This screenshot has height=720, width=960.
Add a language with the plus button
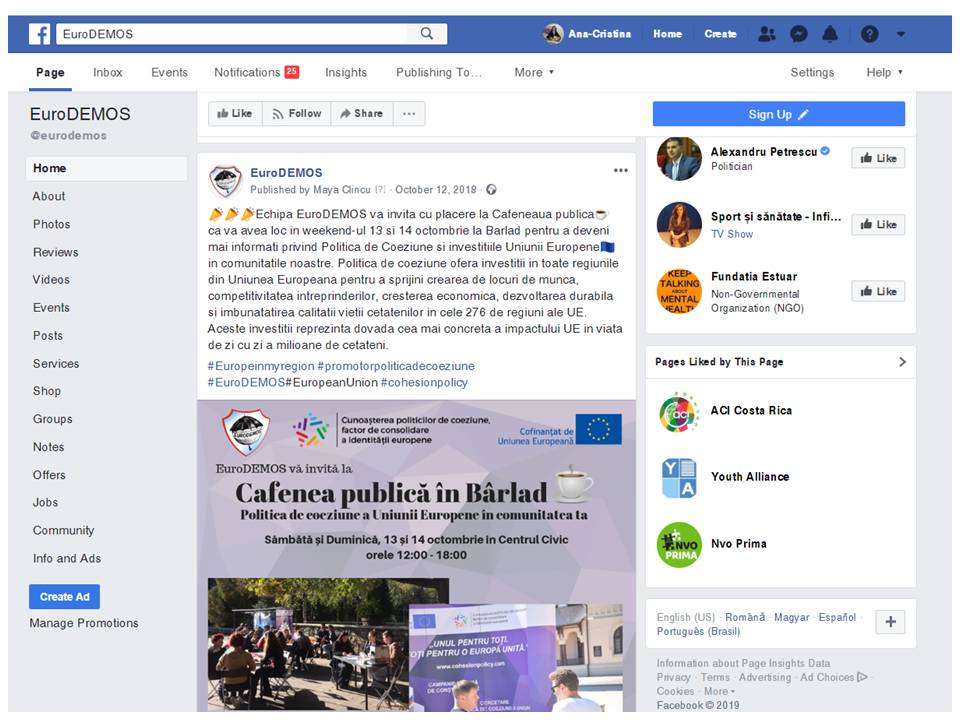(x=890, y=622)
